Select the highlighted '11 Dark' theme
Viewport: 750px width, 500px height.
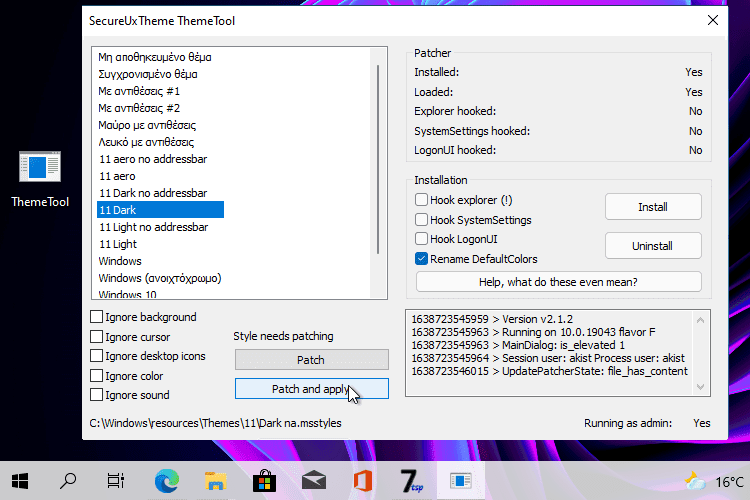point(160,210)
